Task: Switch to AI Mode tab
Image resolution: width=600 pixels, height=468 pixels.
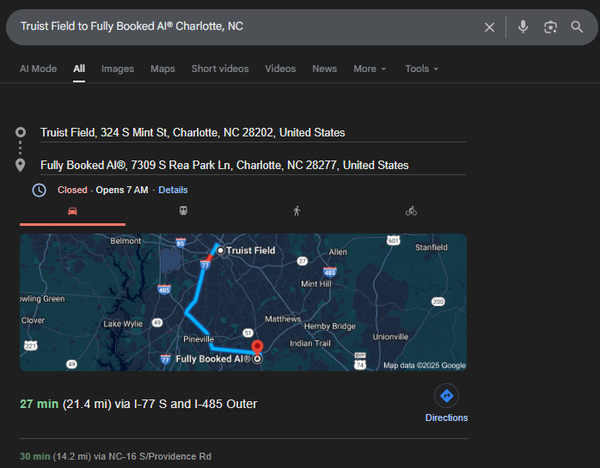Action: [38, 69]
